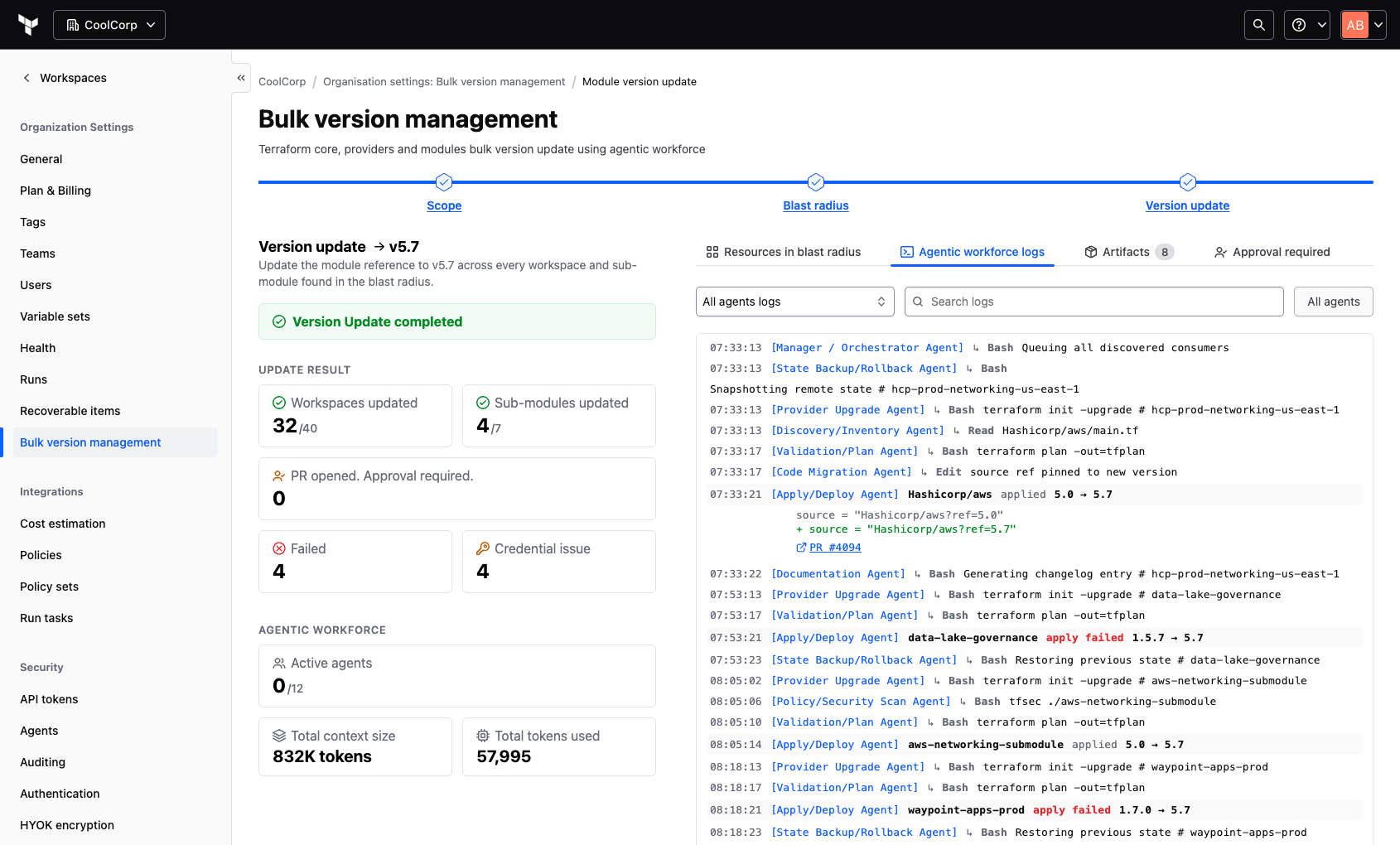The image size is (1400, 845).
Task: Click the Failed red cross icon
Action: (279, 548)
